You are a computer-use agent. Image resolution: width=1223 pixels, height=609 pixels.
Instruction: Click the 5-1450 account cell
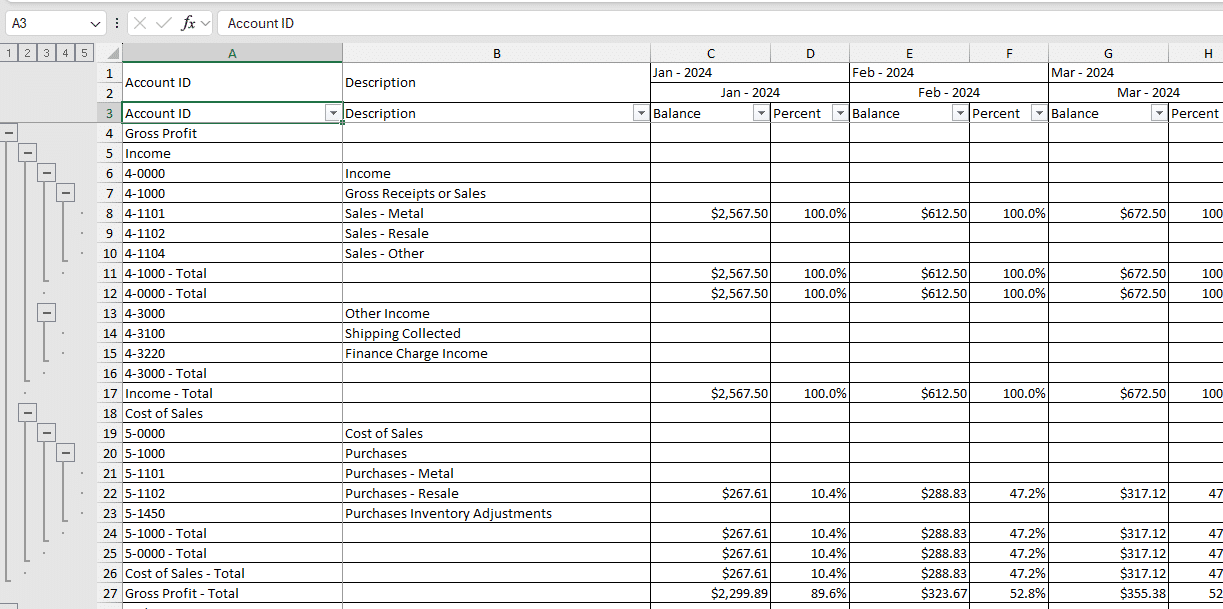click(232, 513)
